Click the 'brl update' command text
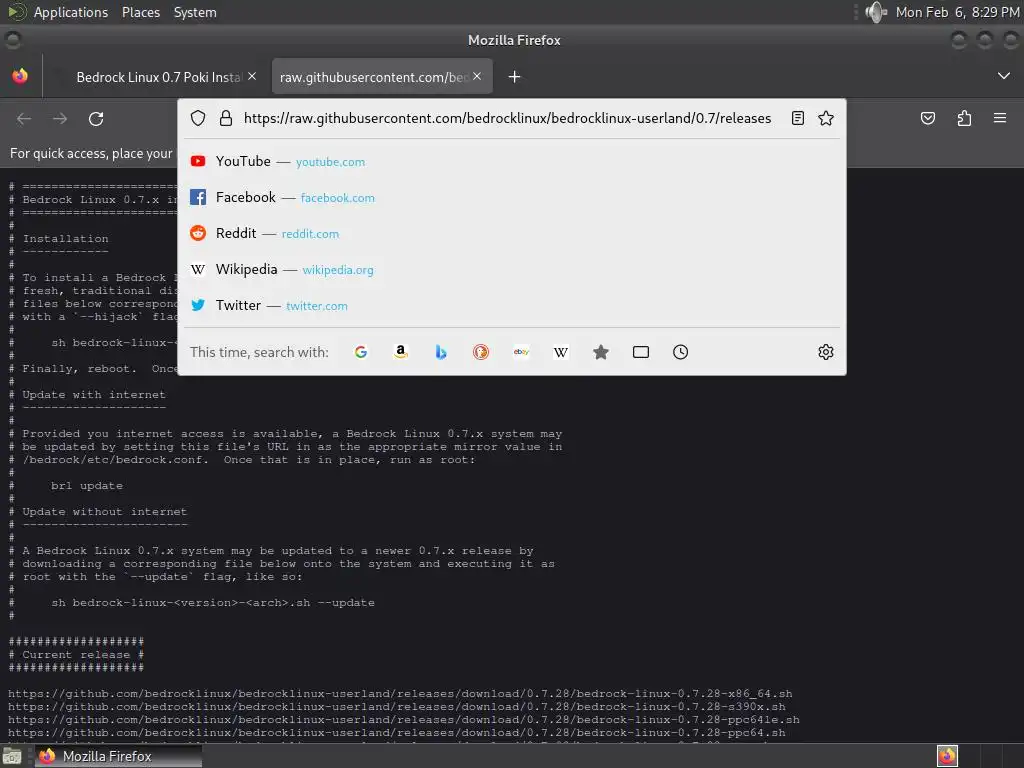This screenshot has width=1024, height=768. [x=87, y=486]
